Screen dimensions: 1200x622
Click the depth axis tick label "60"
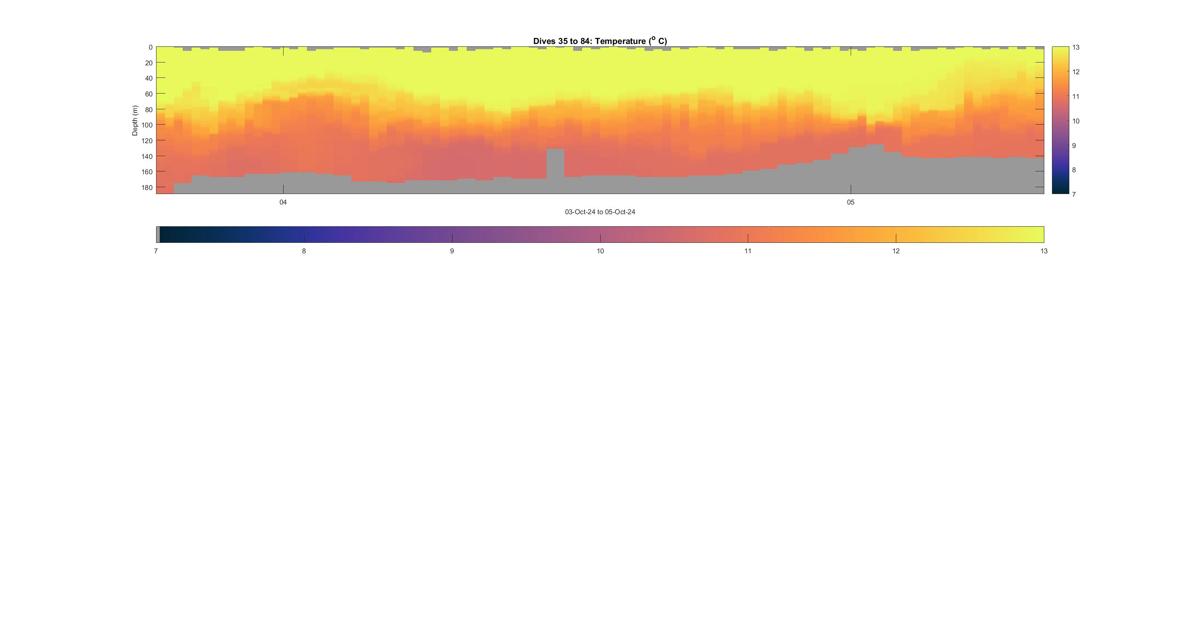click(148, 94)
